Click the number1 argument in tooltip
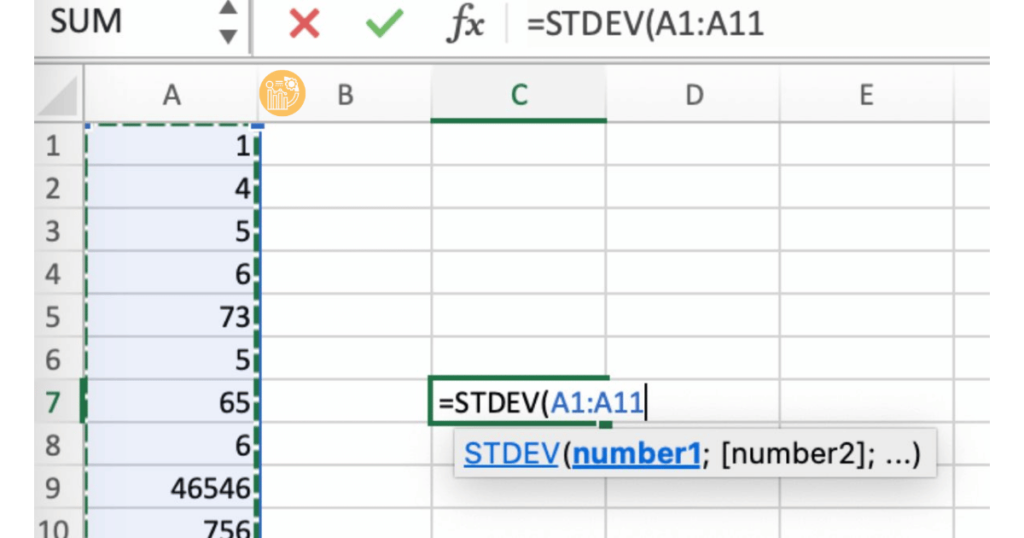 click(636, 455)
